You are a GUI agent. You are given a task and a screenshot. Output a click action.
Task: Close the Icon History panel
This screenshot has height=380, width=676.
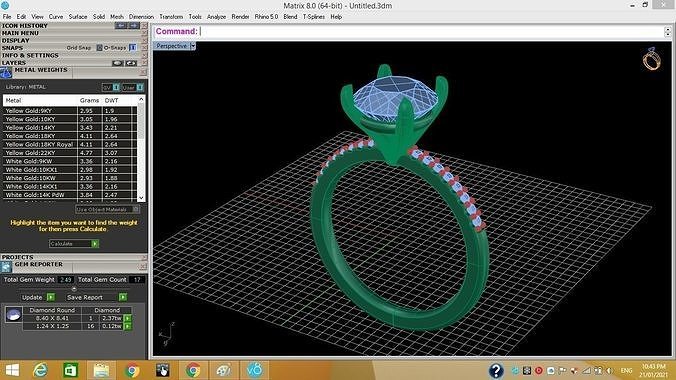(144, 25)
